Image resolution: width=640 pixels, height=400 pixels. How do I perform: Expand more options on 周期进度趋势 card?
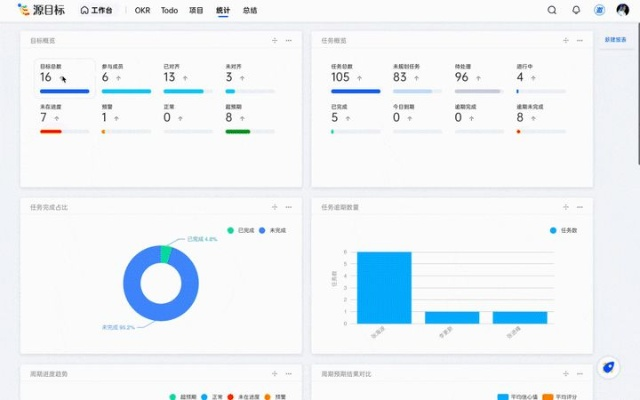tap(289, 374)
